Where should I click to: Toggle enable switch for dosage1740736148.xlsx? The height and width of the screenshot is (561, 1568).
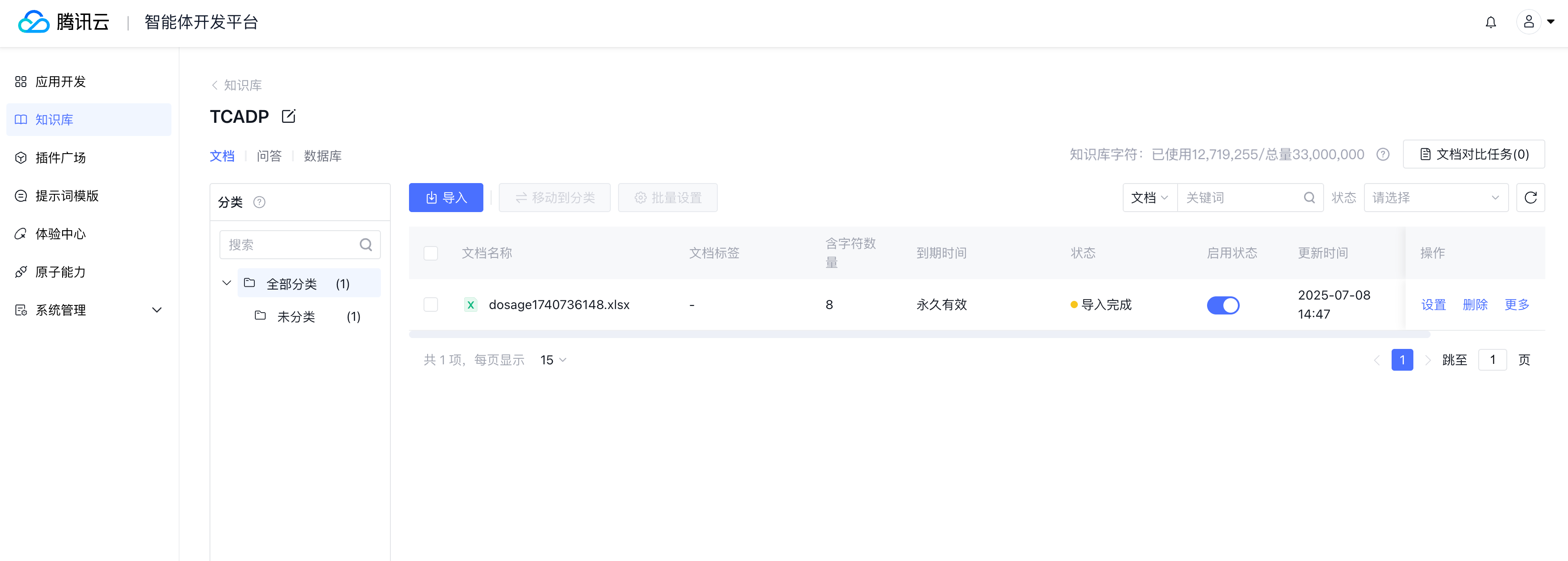(1222, 305)
